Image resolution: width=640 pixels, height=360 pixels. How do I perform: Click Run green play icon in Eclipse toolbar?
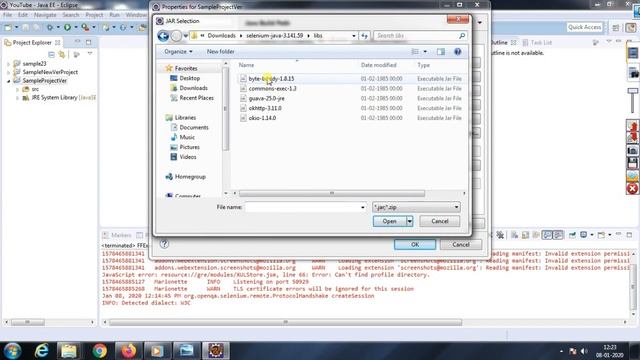(67, 27)
